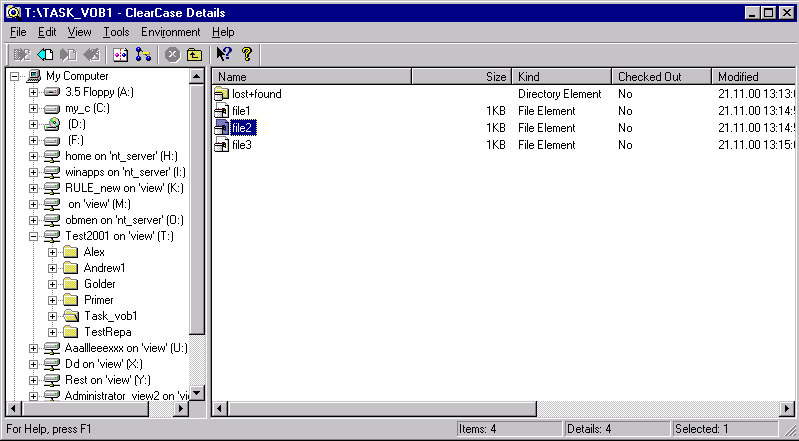Click the Add to Source Control toolbar icon
Screen dimensions: 799x441
click(x=22, y=55)
